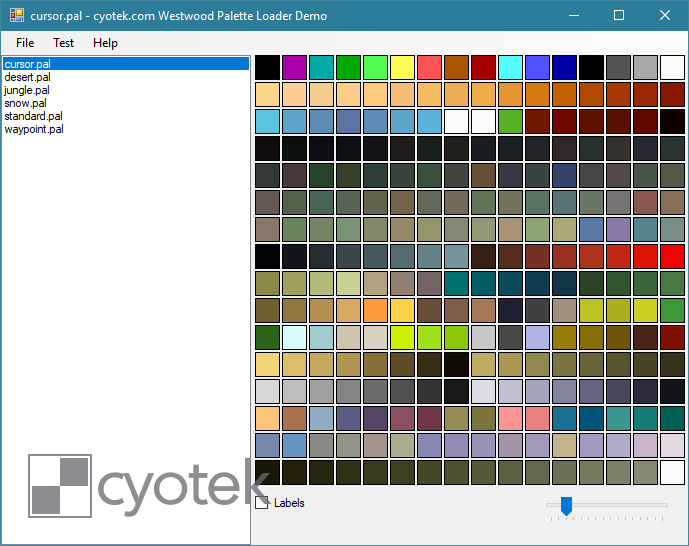
Task: Pick the lime yellow swatch in eleventh row
Action: click(x=403, y=337)
